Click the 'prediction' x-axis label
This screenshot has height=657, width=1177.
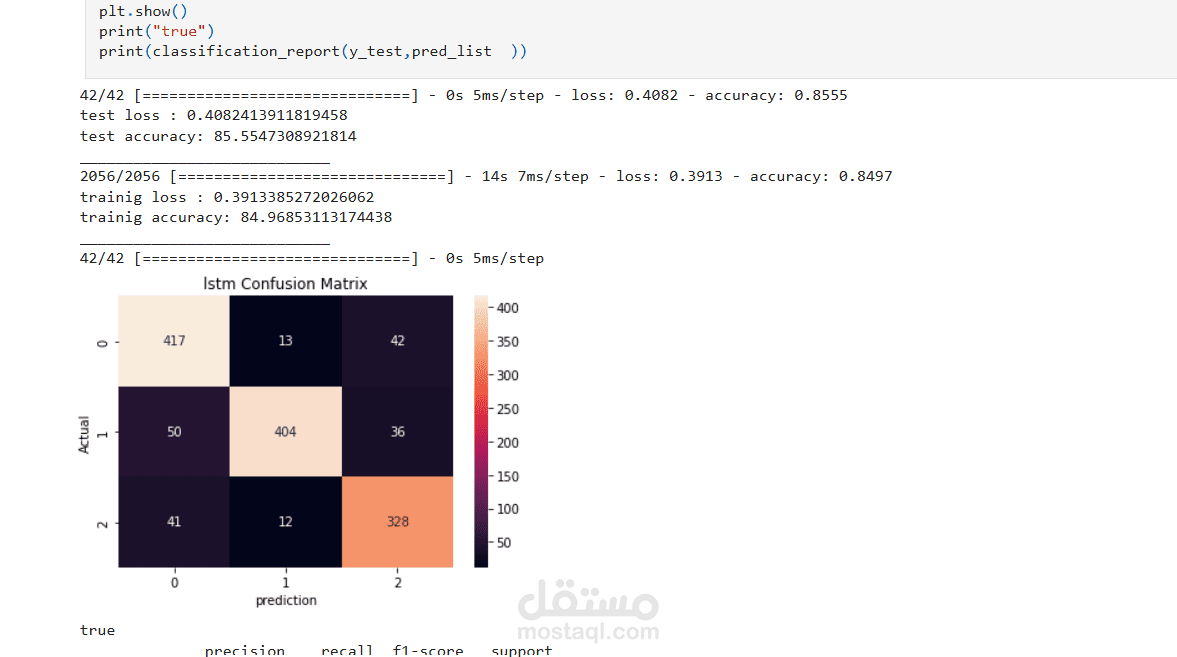click(x=286, y=600)
